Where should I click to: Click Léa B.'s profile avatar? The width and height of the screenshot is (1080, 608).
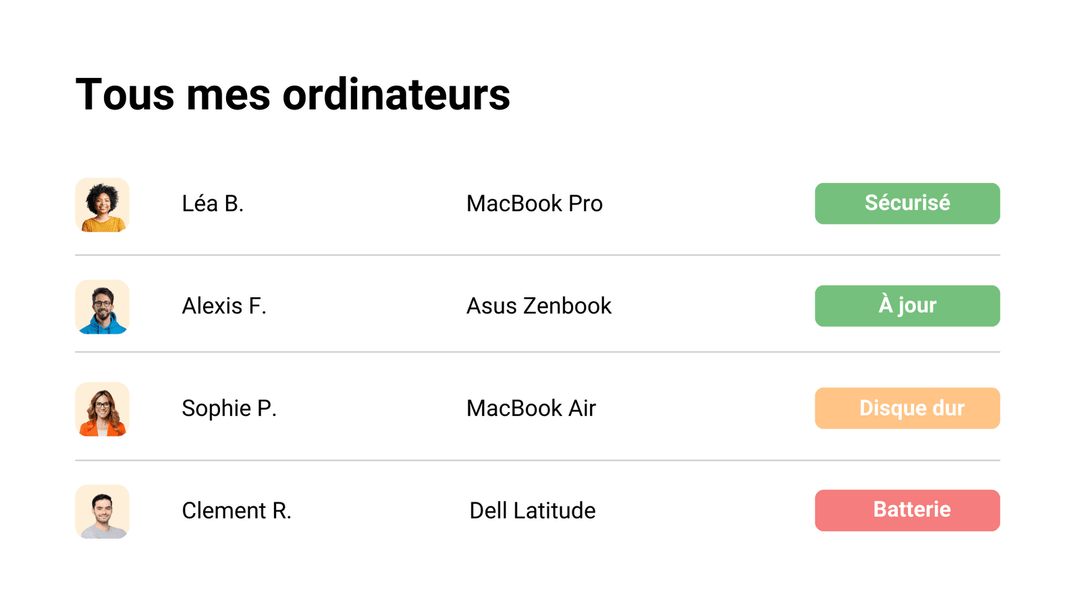[101, 204]
